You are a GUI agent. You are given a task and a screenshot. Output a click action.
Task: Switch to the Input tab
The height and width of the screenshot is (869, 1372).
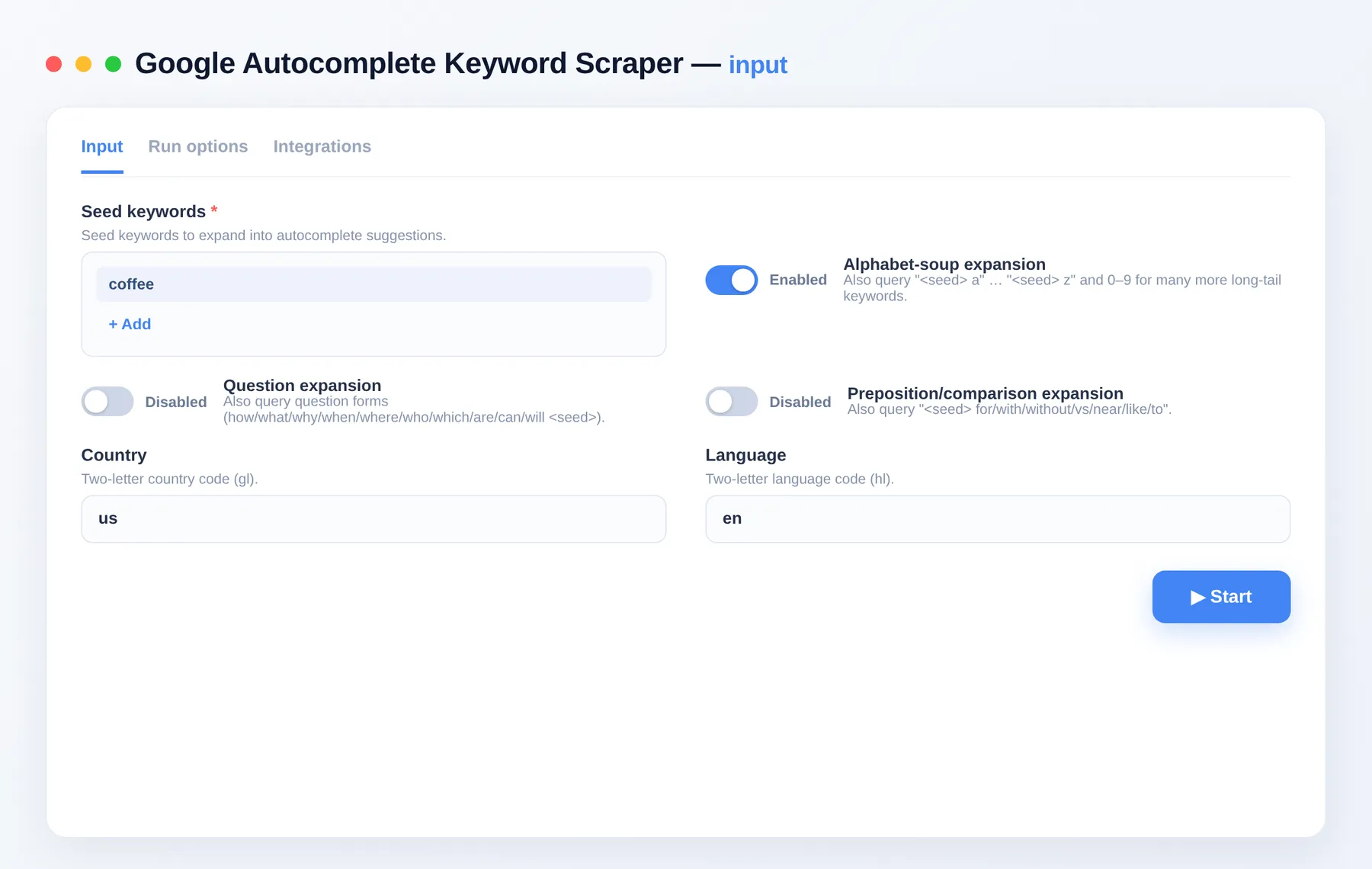(102, 146)
